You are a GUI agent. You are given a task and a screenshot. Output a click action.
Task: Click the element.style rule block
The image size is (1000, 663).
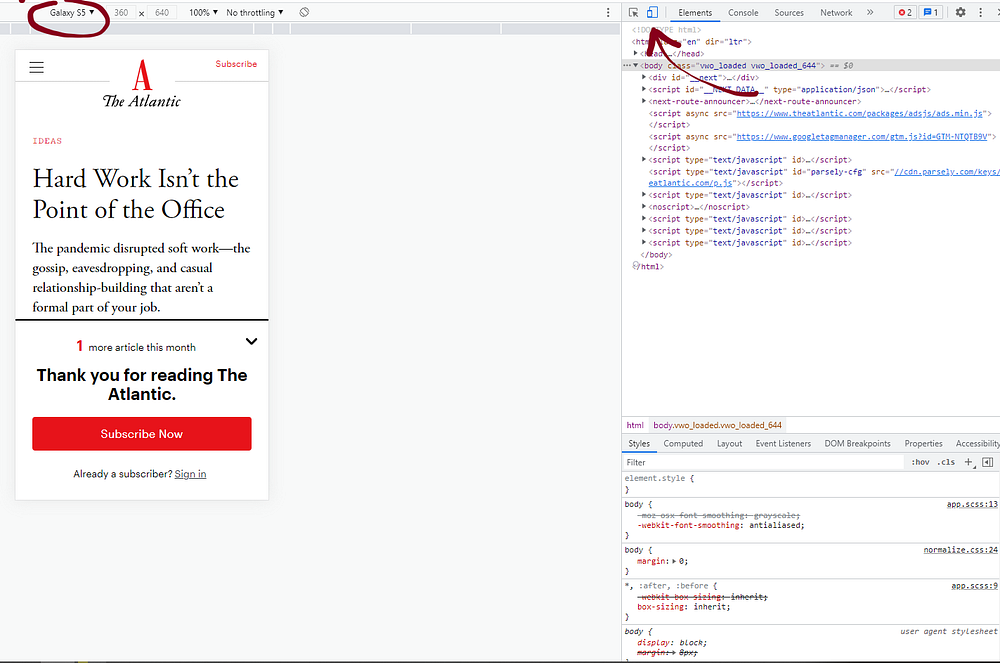coord(811,484)
